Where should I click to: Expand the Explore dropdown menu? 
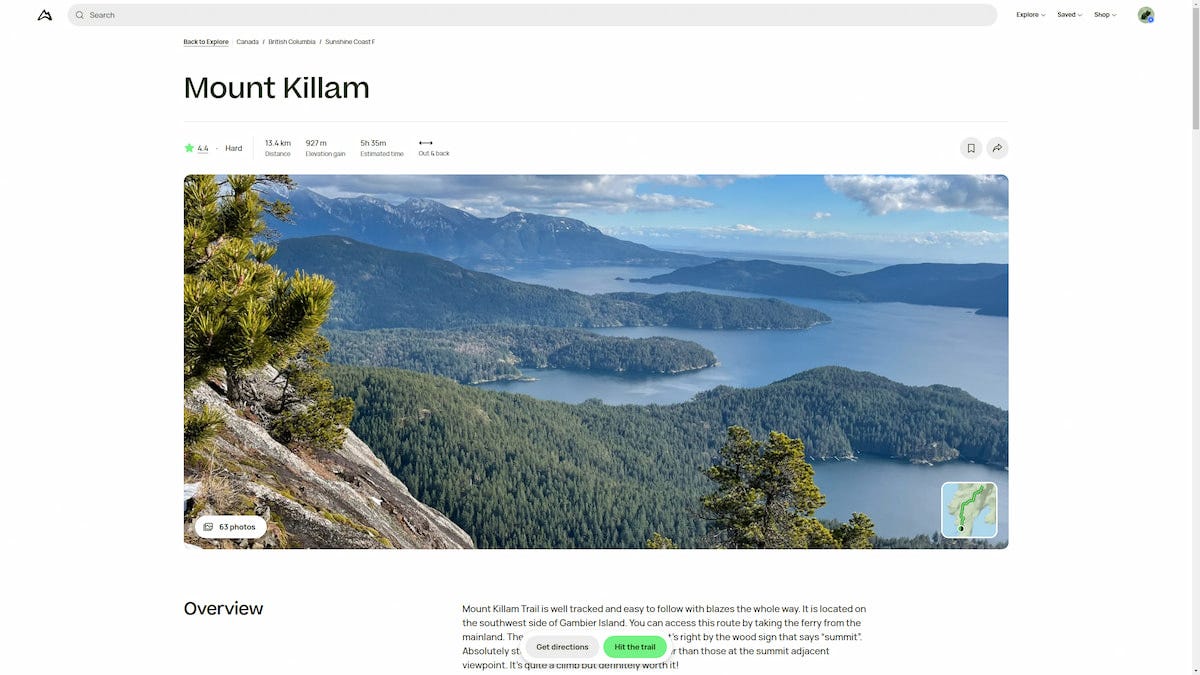click(1031, 15)
